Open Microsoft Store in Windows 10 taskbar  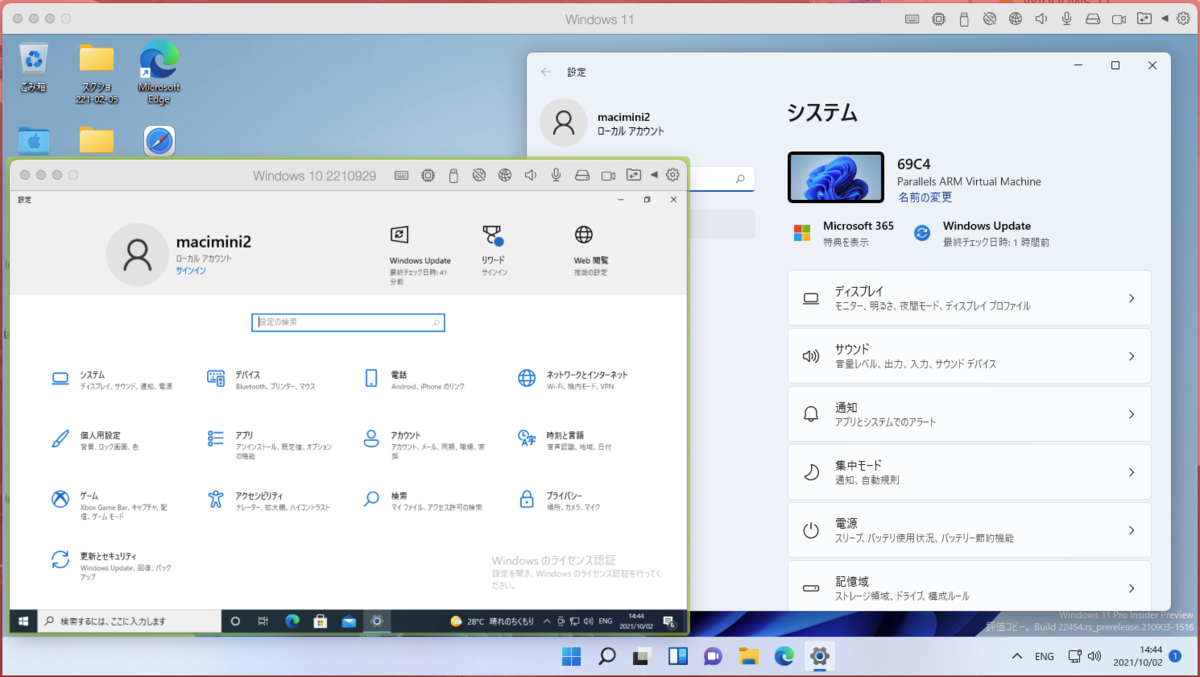click(x=320, y=621)
